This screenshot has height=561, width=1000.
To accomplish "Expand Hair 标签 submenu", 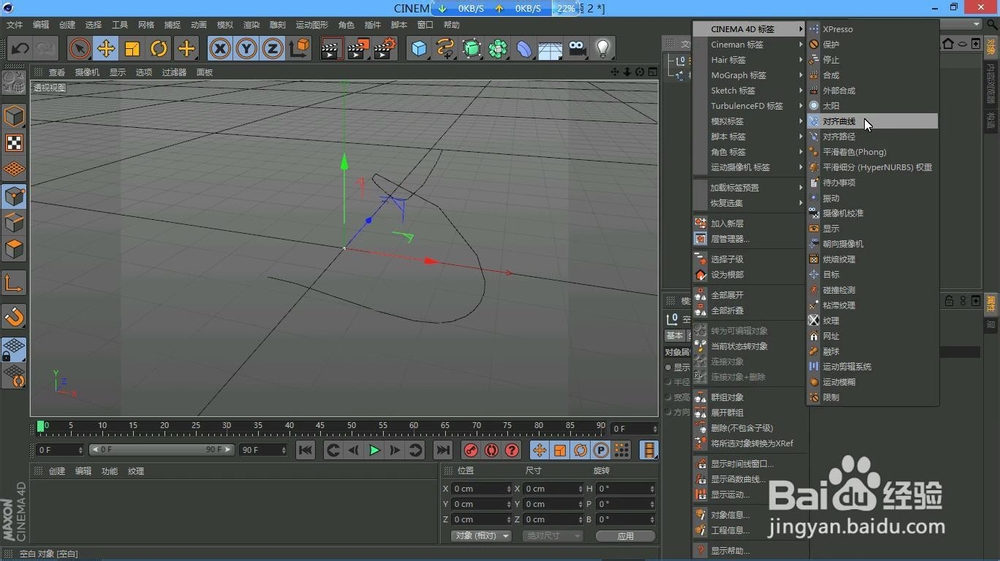I will [x=749, y=60].
